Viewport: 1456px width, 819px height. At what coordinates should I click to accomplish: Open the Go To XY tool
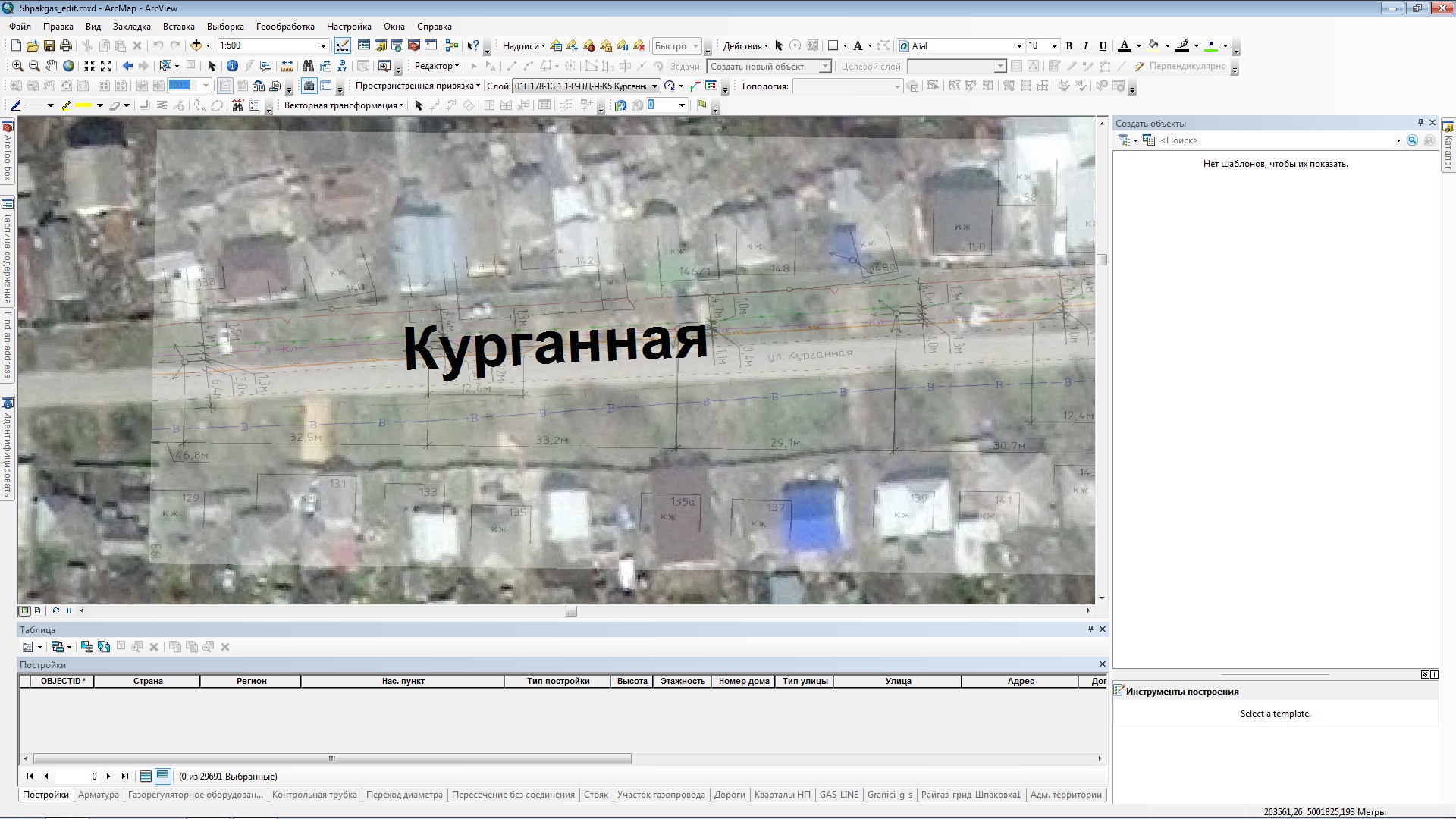342,66
